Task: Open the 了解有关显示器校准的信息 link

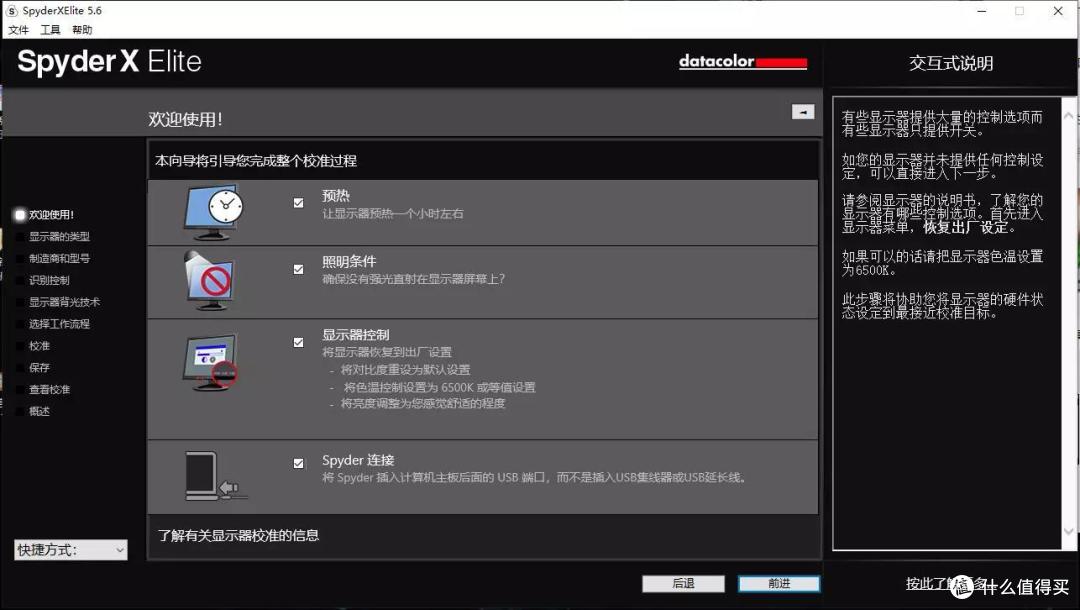Action: tap(238, 535)
